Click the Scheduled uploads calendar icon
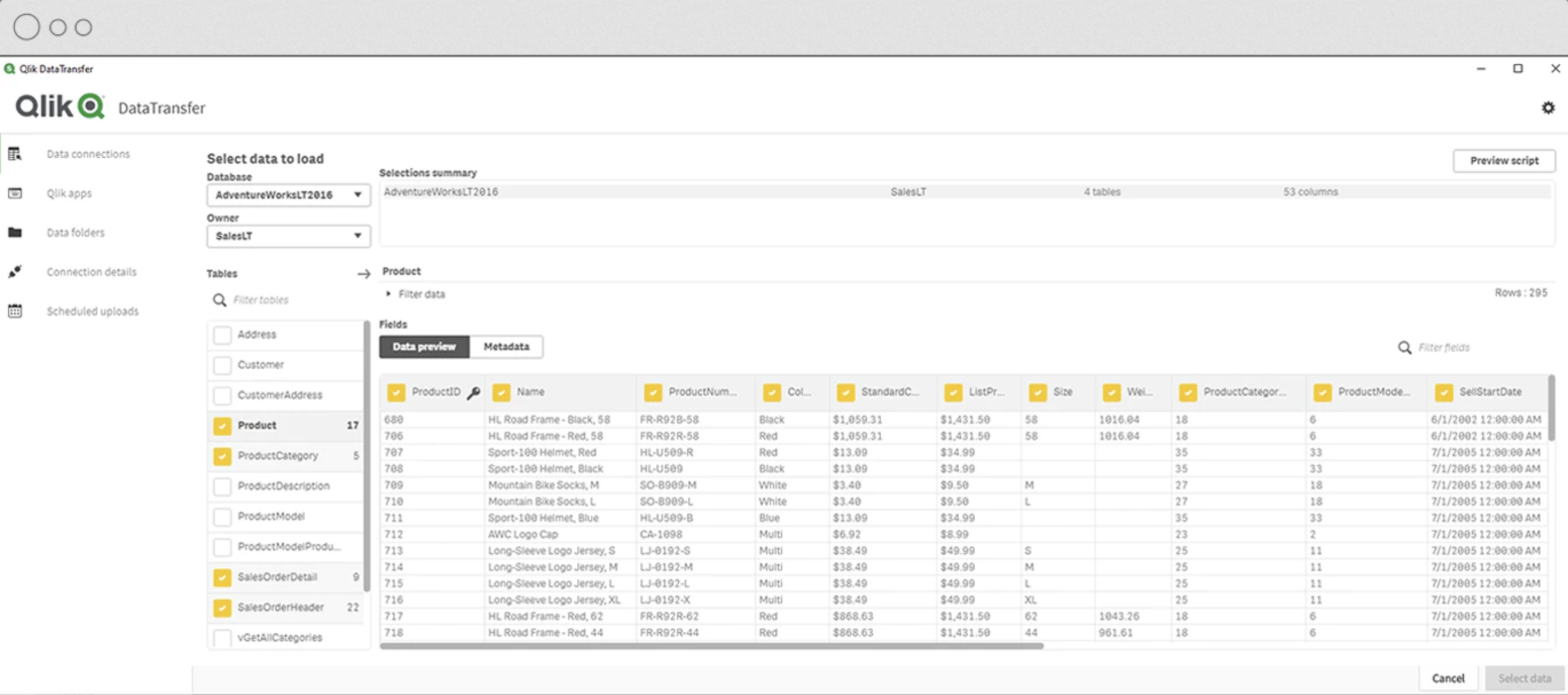1568x695 pixels. pyautogui.click(x=15, y=311)
